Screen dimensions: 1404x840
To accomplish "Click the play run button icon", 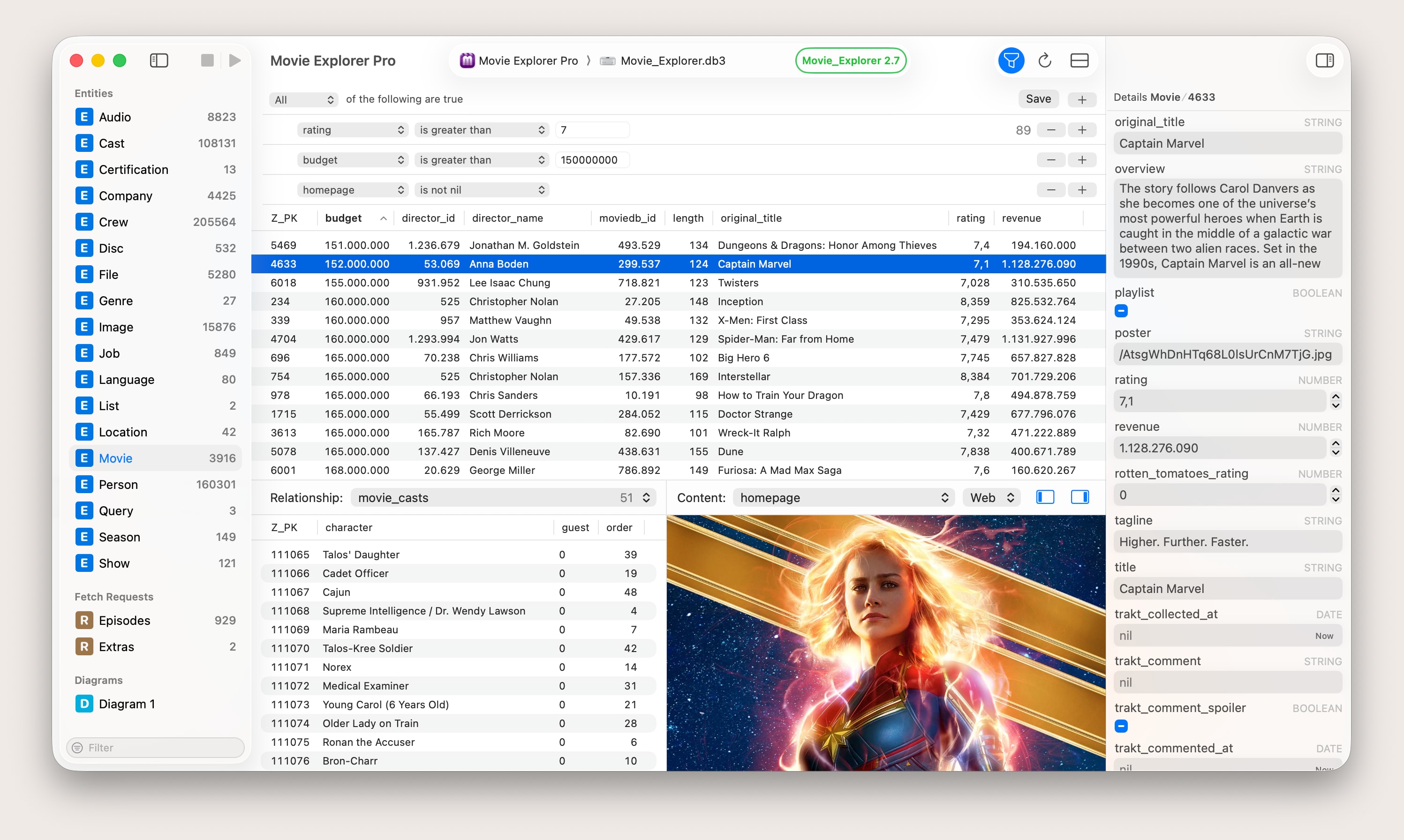I will click(235, 60).
